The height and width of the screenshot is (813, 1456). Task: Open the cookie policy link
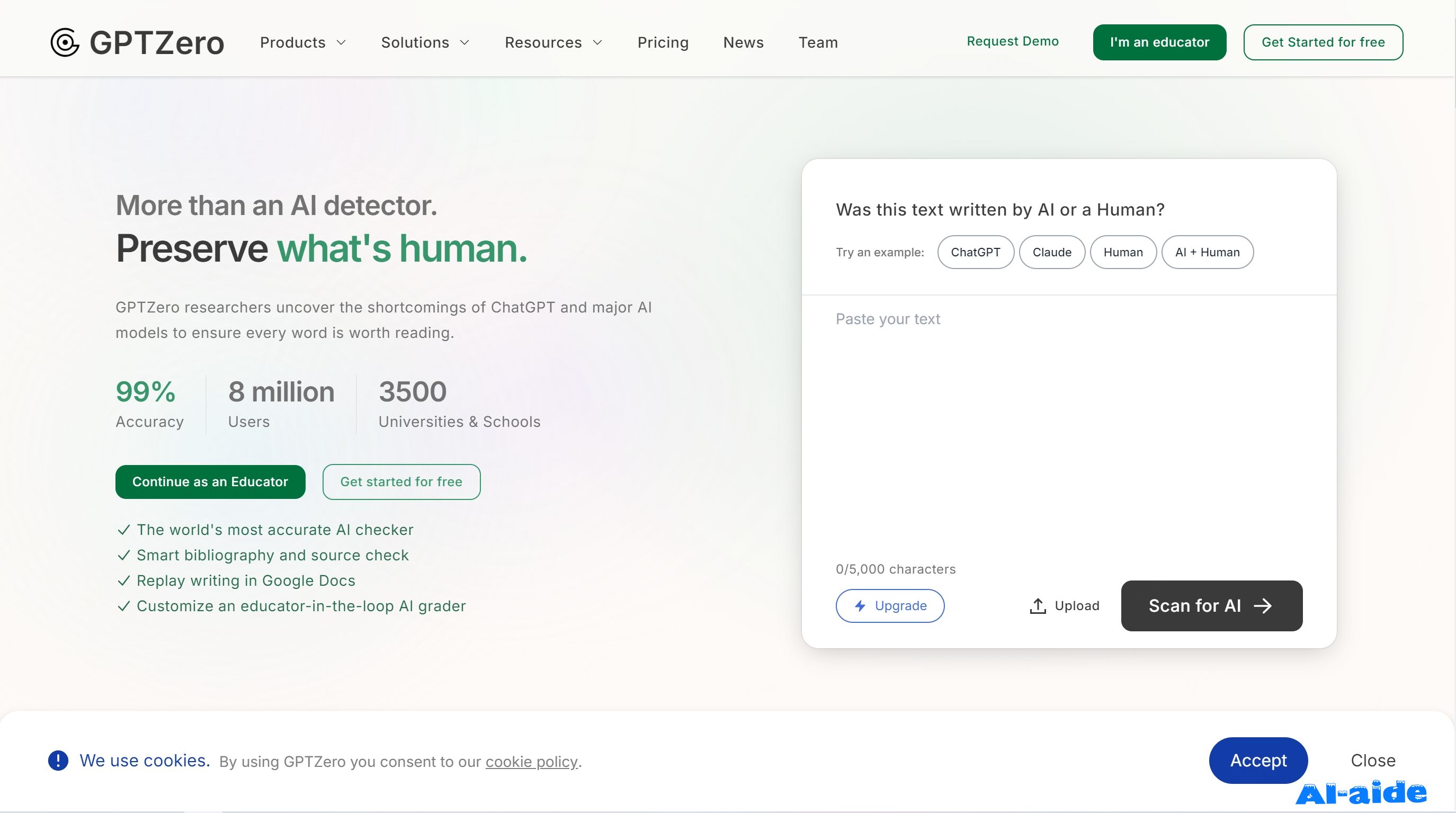pyautogui.click(x=531, y=762)
